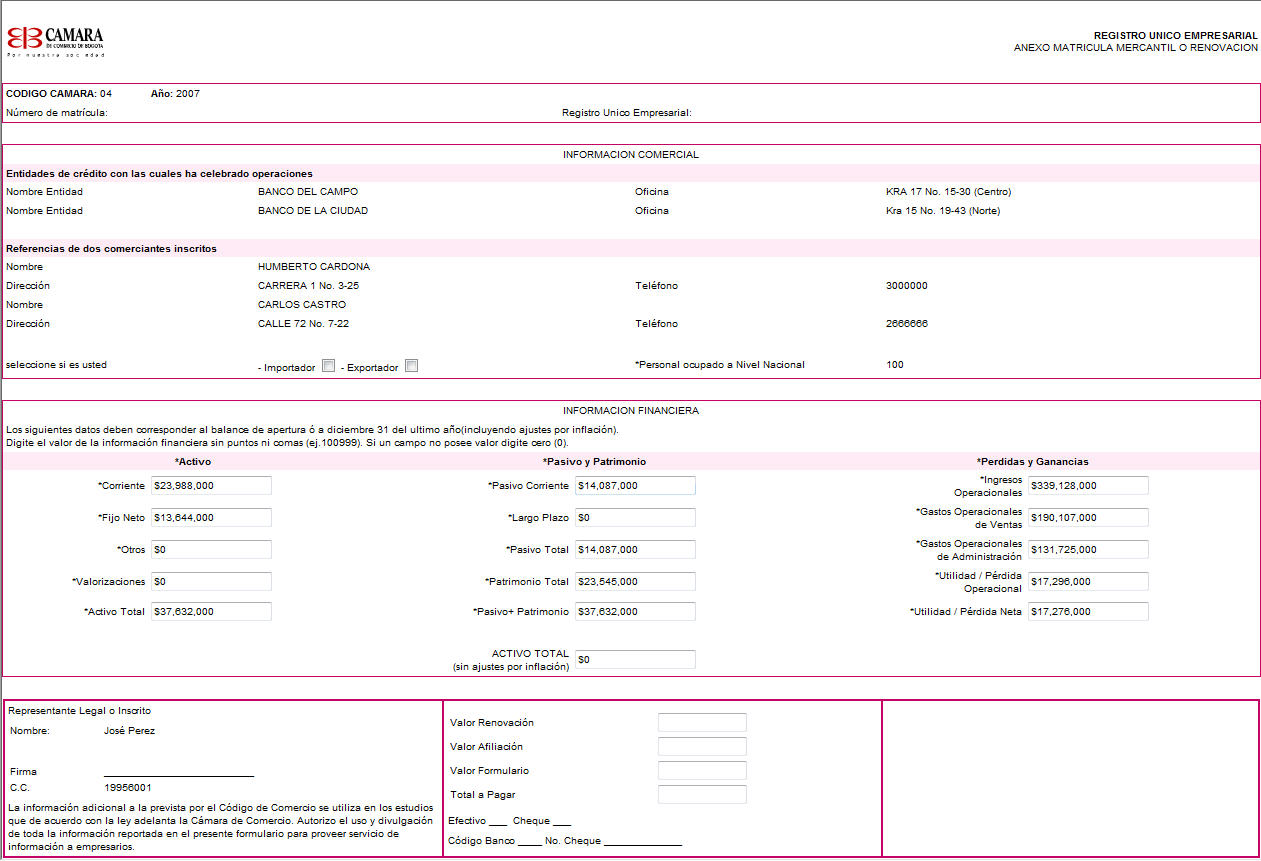1261x861 pixels.
Task: Click the *Perdidas y Ganancias column heading
Action: [1033, 462]
